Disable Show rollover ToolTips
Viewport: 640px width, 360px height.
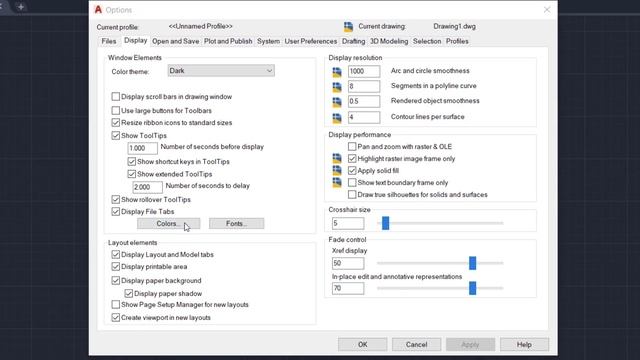(116, 200)
